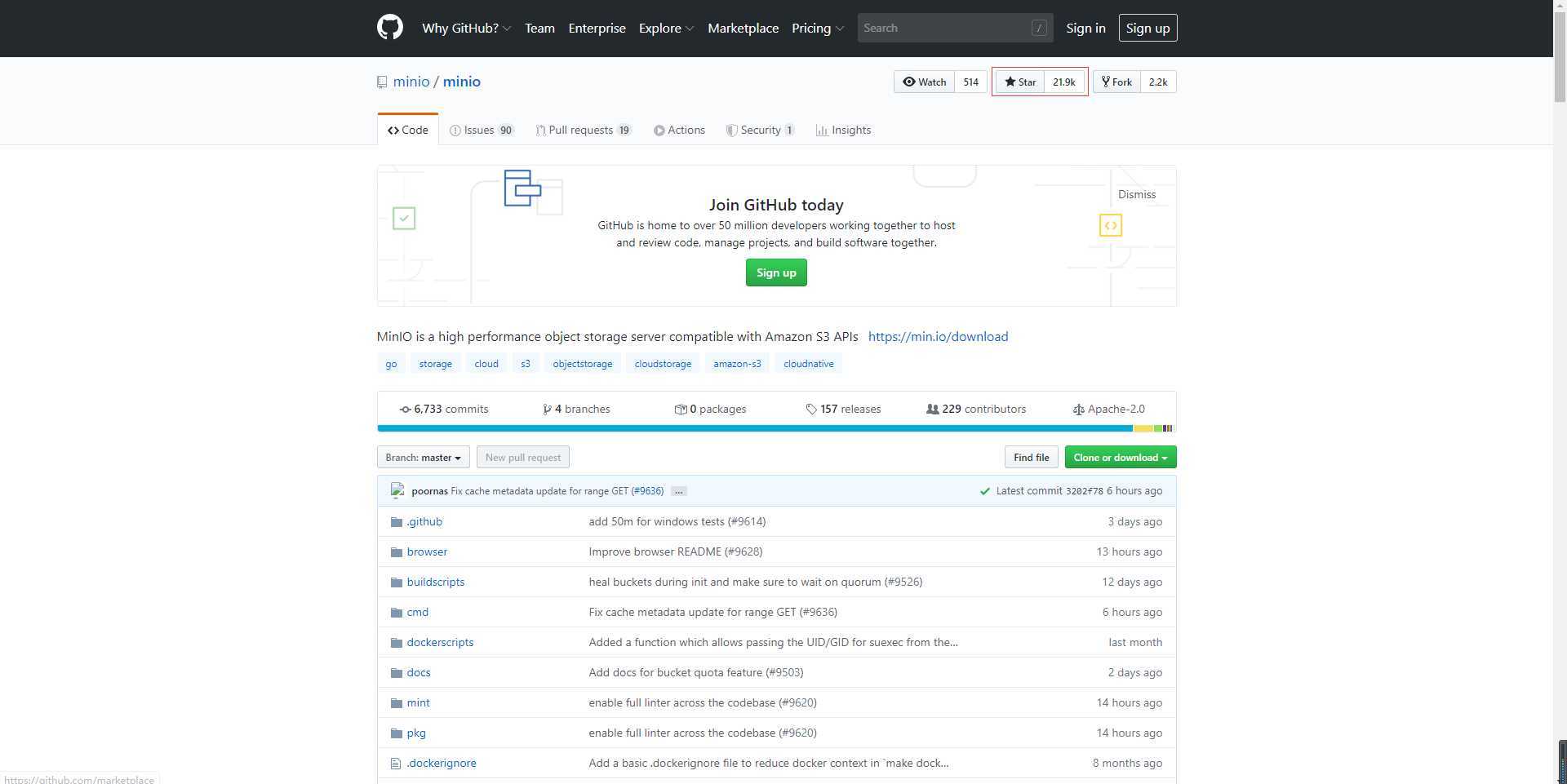This screenshot has height=784, width=1567.
Task: Click the .github folder icon
Action: (397, 522)
